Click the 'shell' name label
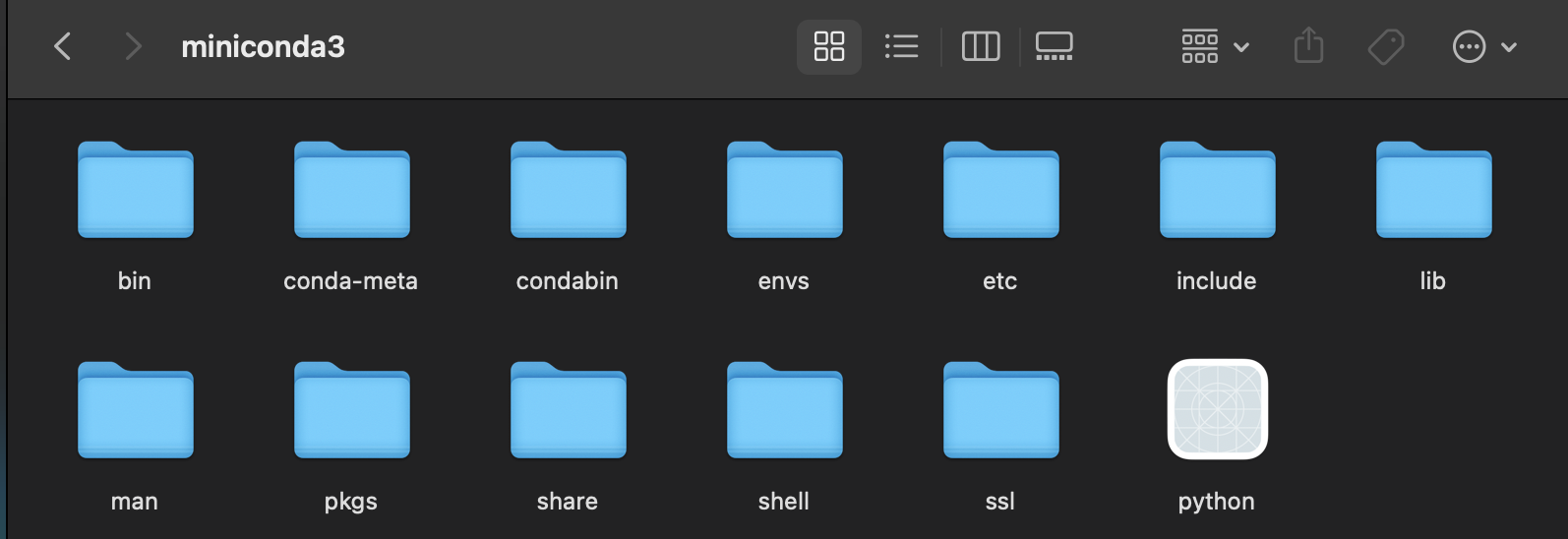The height and width of the screenshot is (539, 1568). click(x=784, y=502)
